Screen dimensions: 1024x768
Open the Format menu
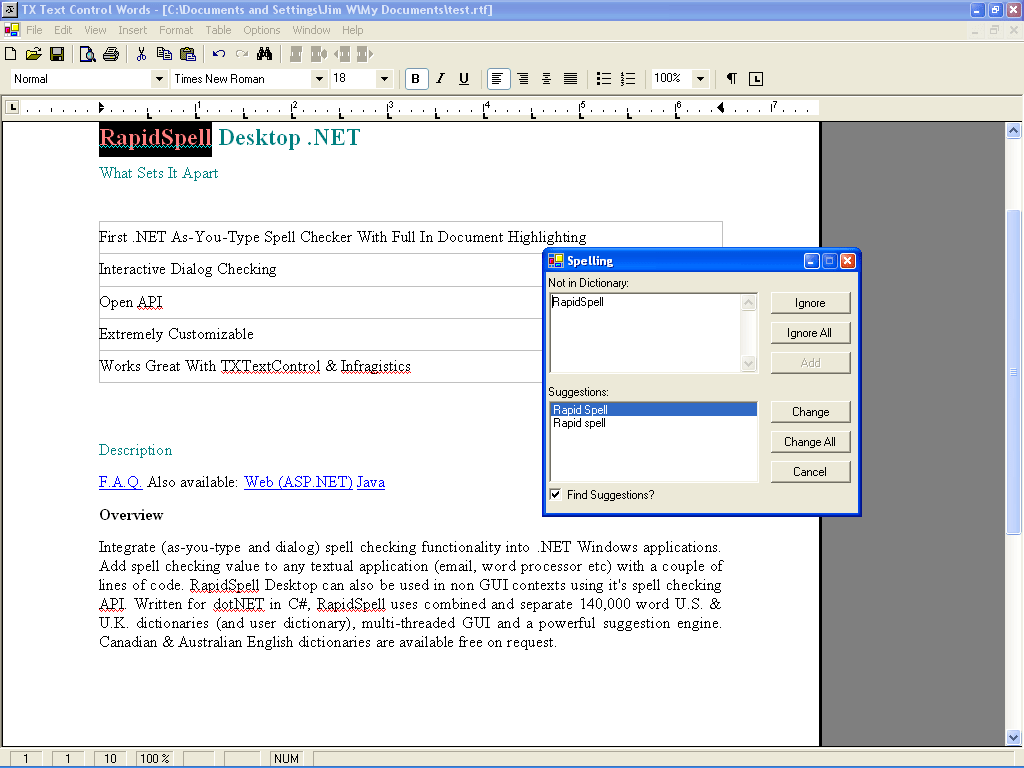176,29
